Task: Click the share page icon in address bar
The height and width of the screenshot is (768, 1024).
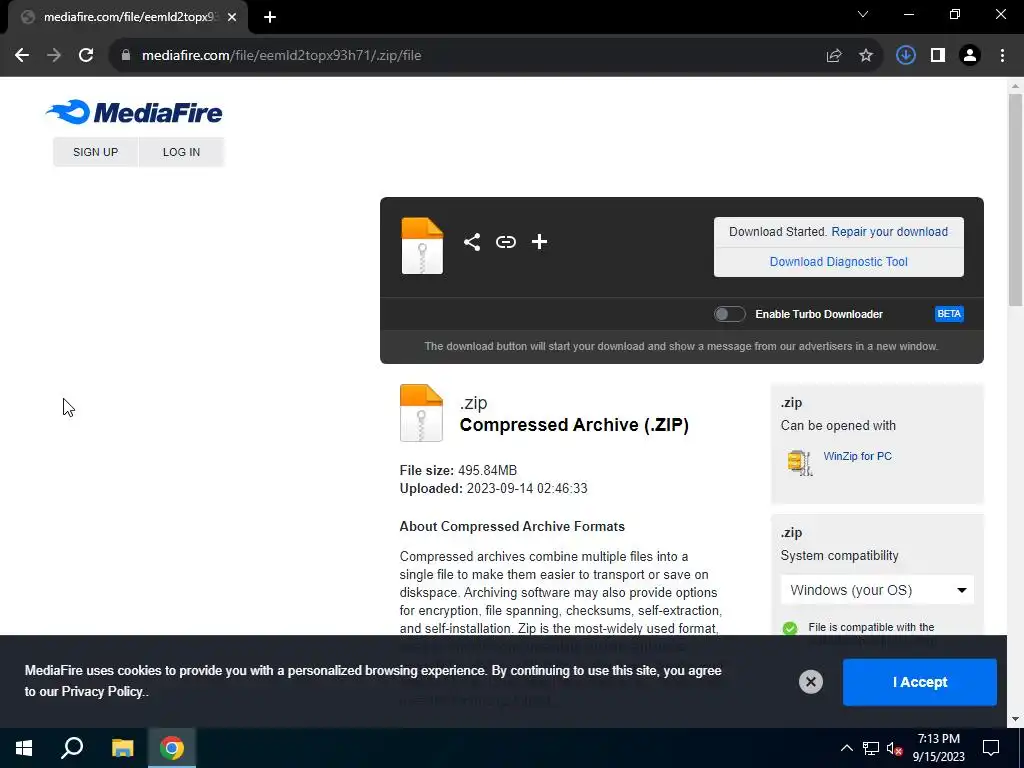Action: (x=834, y=56)
